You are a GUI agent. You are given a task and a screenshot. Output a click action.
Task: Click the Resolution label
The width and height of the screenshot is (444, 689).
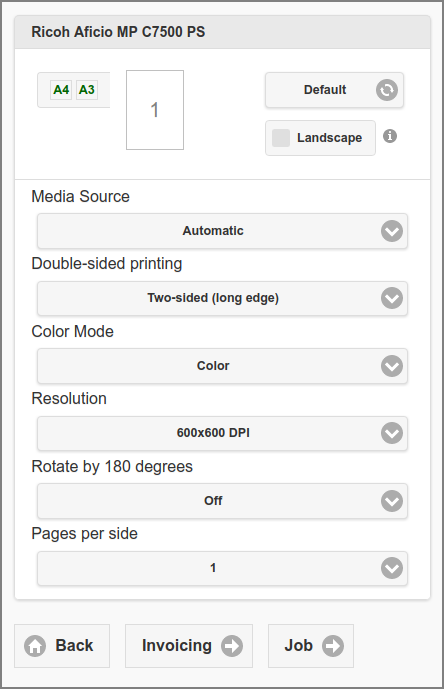[x=69, y=399]
